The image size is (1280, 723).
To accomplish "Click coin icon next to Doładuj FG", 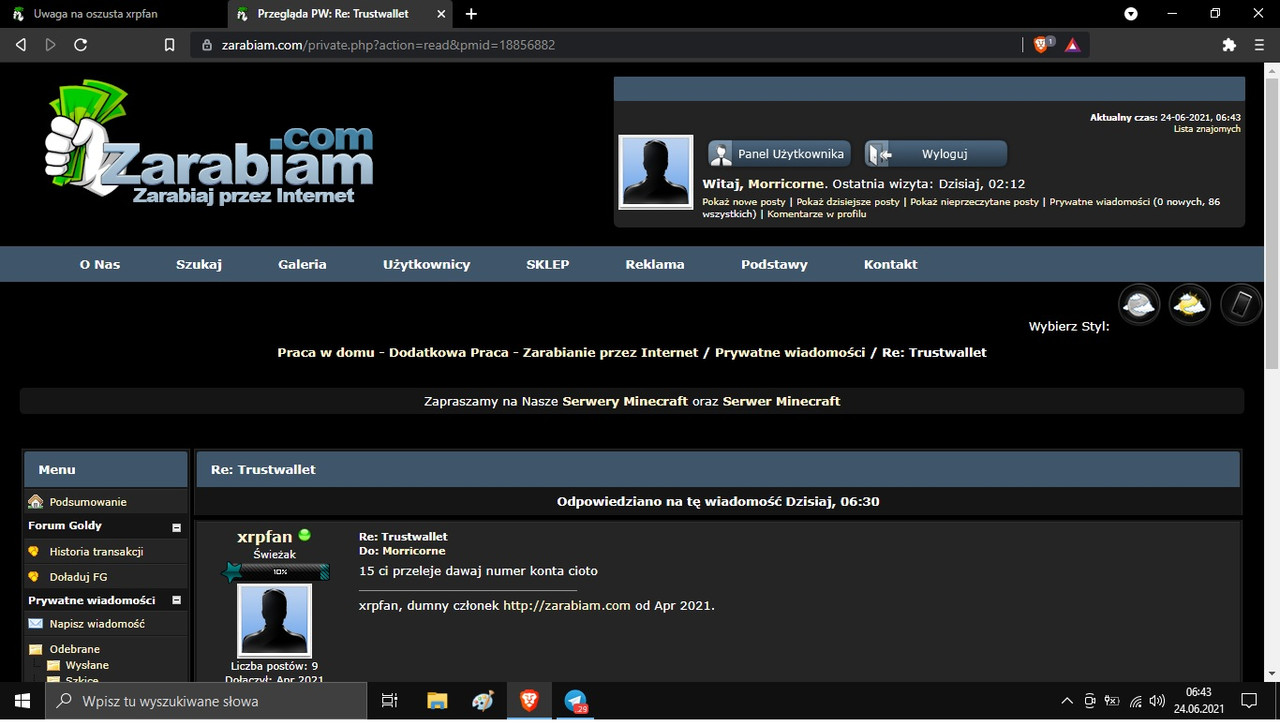I will tap(34, 577).
